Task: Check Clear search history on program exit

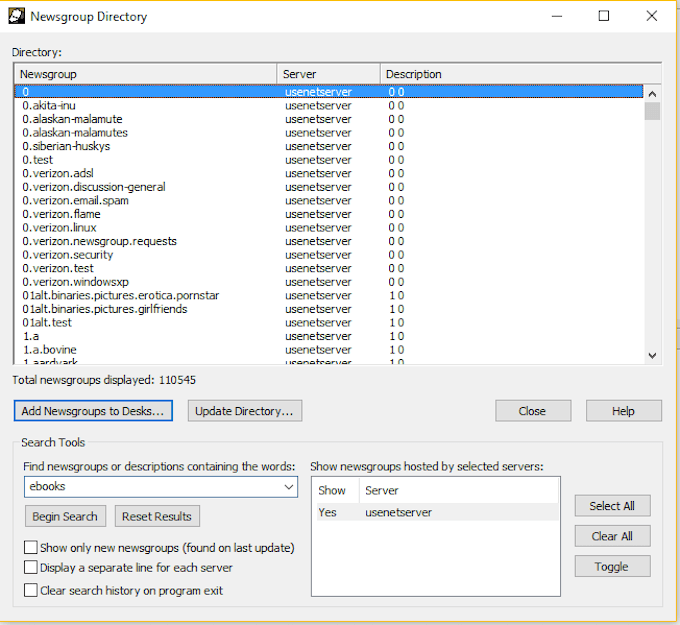Action: (30, 590)
